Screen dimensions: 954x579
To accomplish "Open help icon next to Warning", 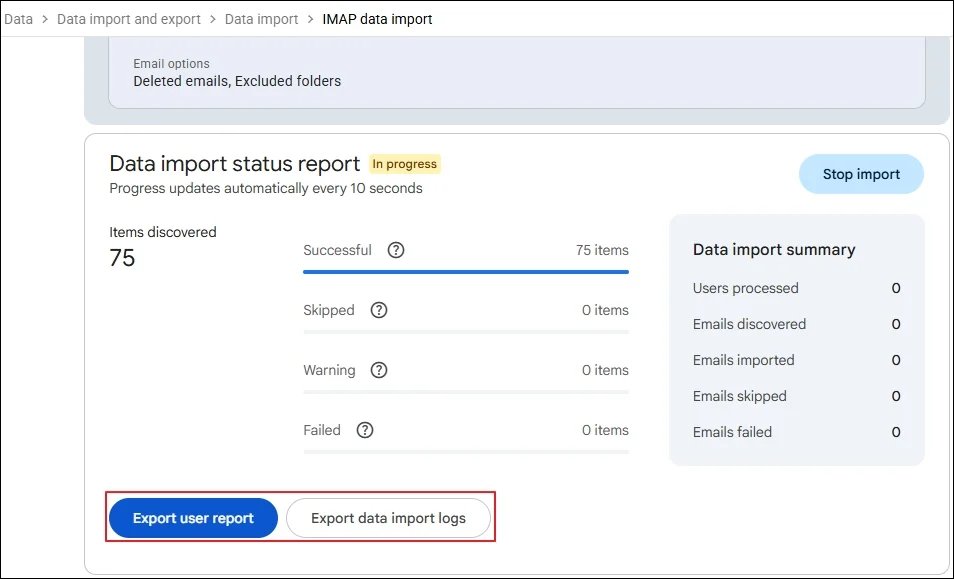I will [379, 370].
